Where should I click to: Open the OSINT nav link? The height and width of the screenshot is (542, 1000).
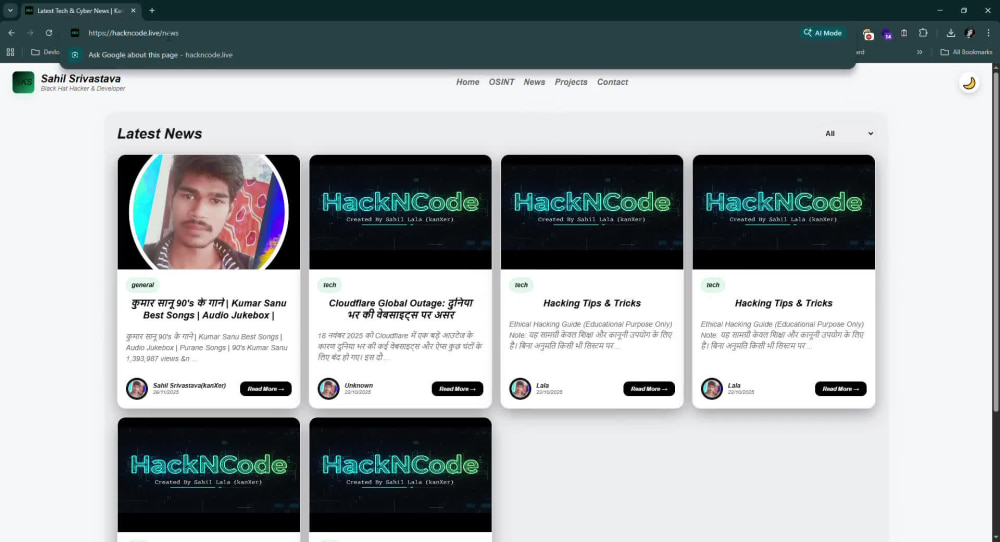[x=501, y=82]
